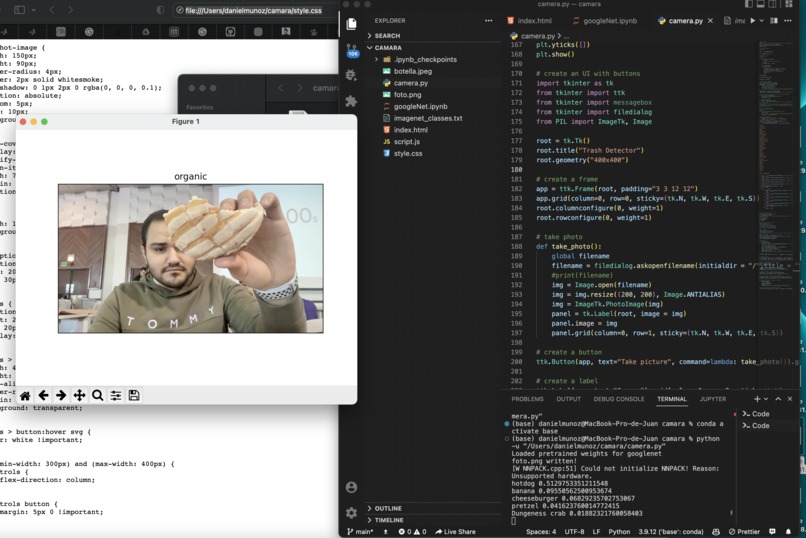The width and height of the screenshot is (806, 538).
Task: Collapse the CAMARA folder section
Action: pyautogui.click(x=433, y=47)
